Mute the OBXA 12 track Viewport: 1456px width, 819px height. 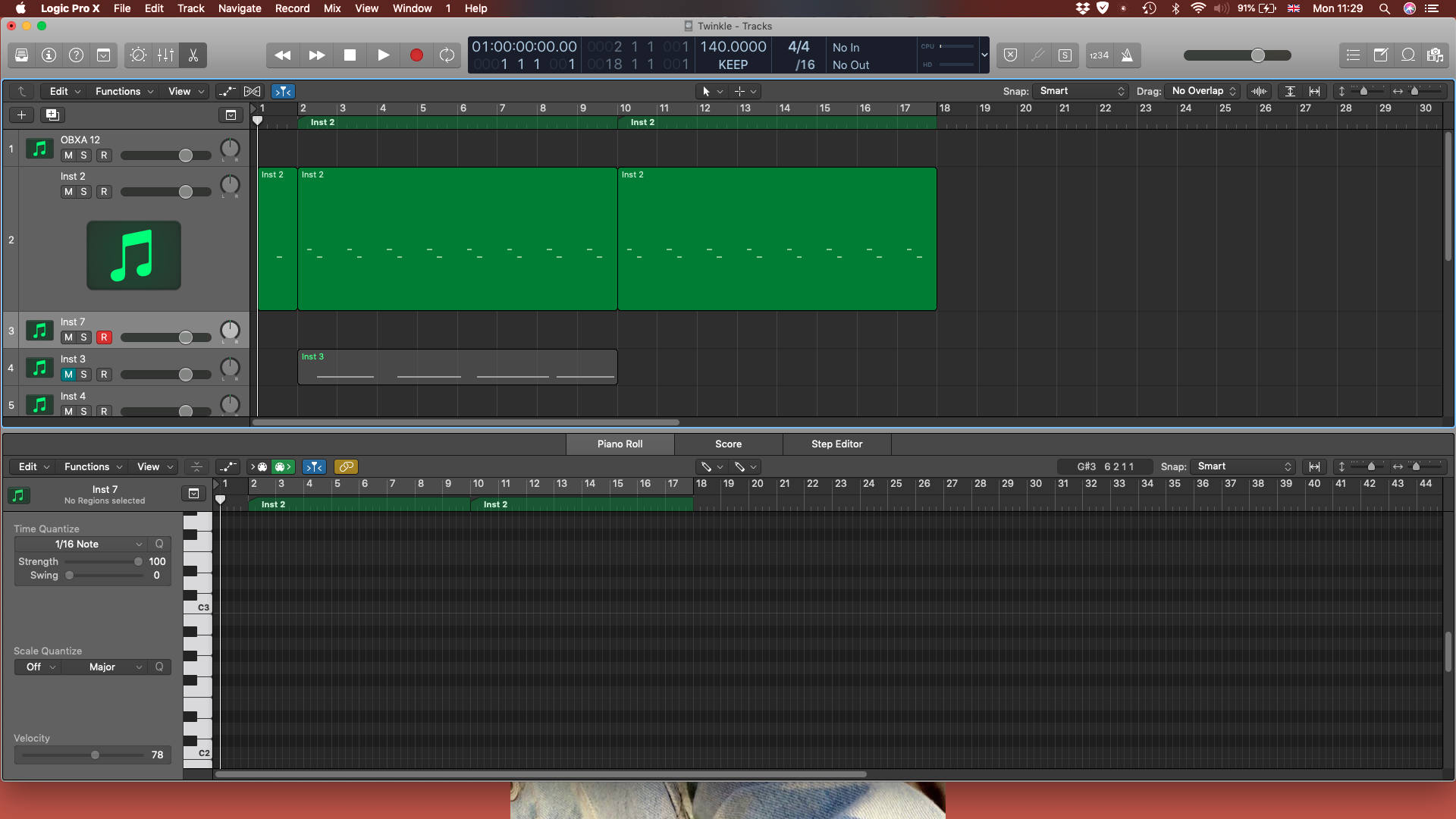click(67, 155)
